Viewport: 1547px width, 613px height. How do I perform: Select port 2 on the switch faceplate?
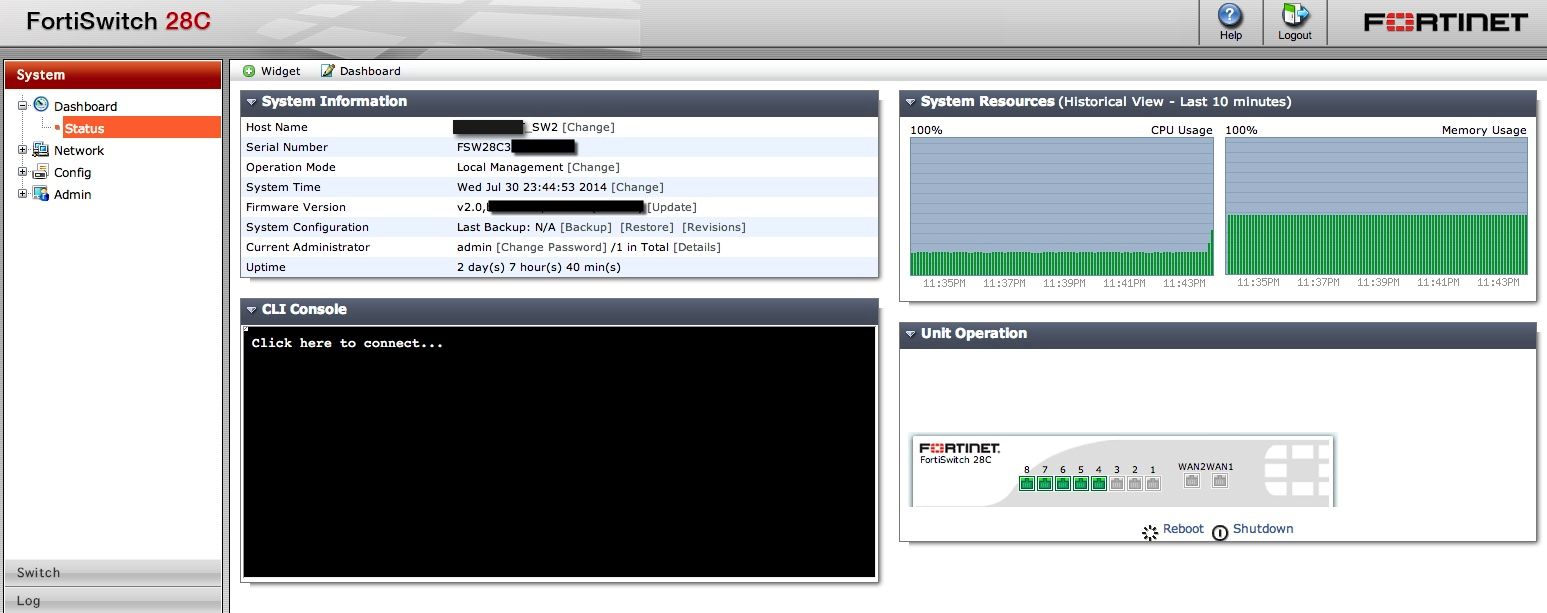pyautogui.click(x=1135, y=484)
